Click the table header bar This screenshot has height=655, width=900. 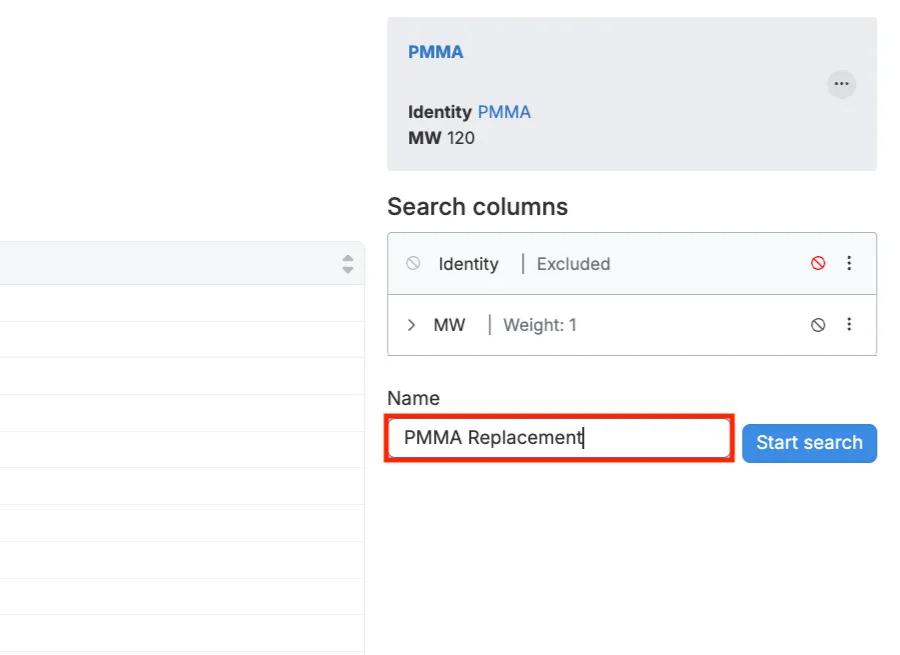tap(170, 264)
